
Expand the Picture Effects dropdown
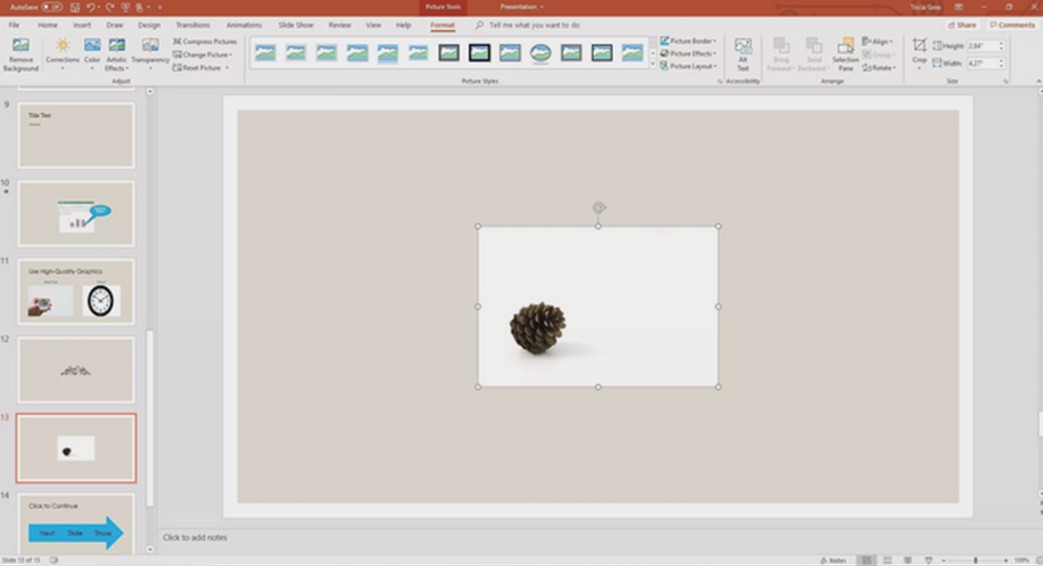[x=689, y=54]
